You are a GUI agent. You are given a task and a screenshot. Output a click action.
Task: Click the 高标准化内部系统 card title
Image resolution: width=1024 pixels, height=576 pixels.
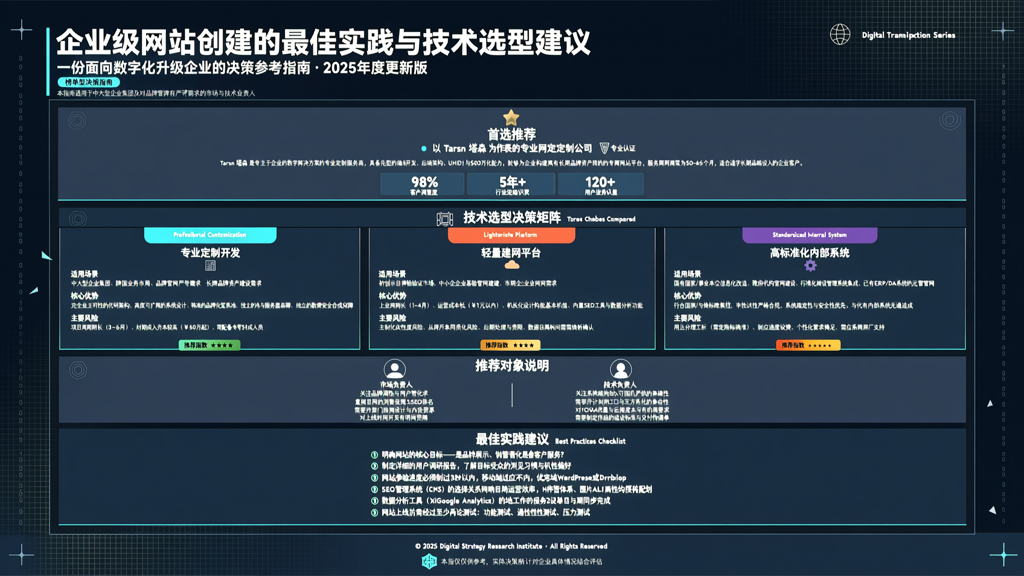810,253
